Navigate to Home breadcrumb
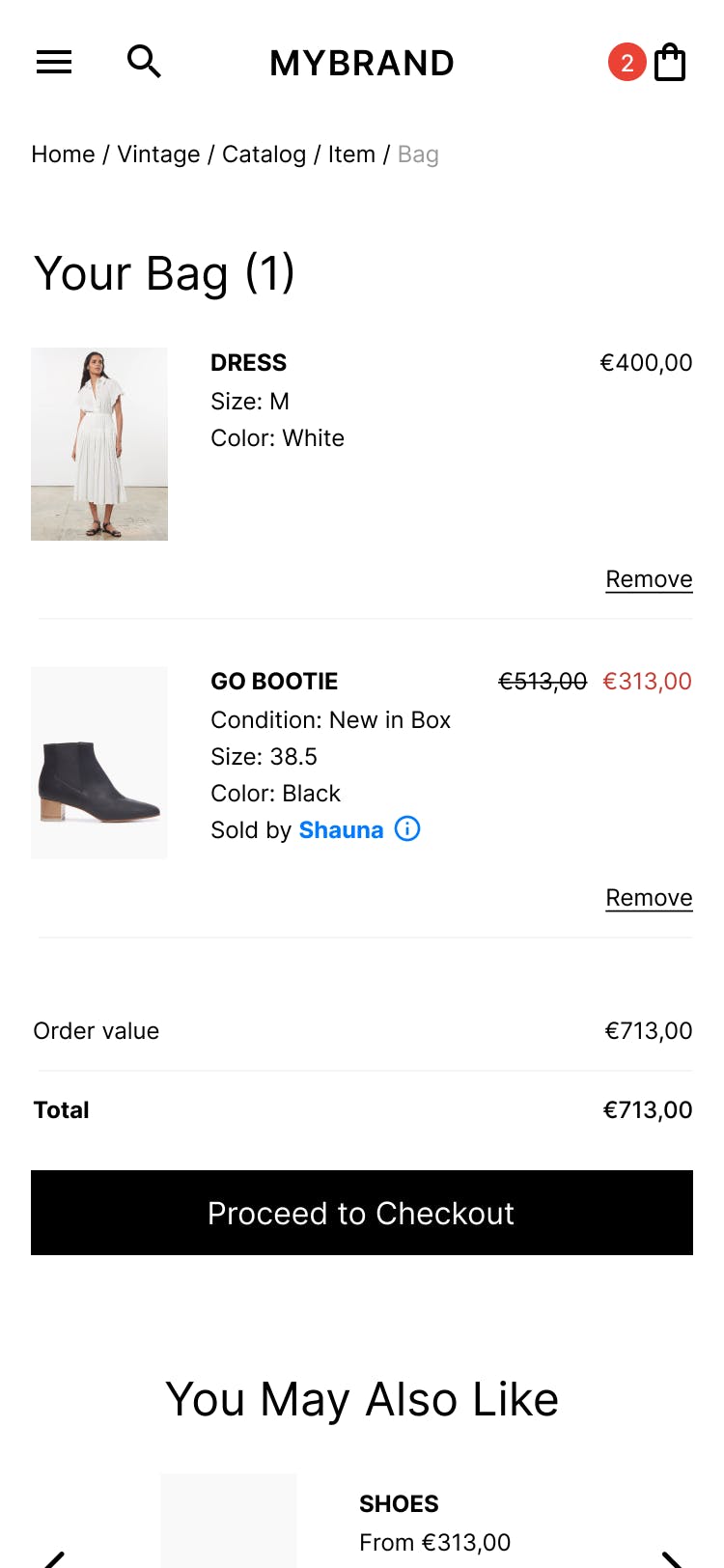The width and height of the screenshot is (724, 1568). [63, 154]
